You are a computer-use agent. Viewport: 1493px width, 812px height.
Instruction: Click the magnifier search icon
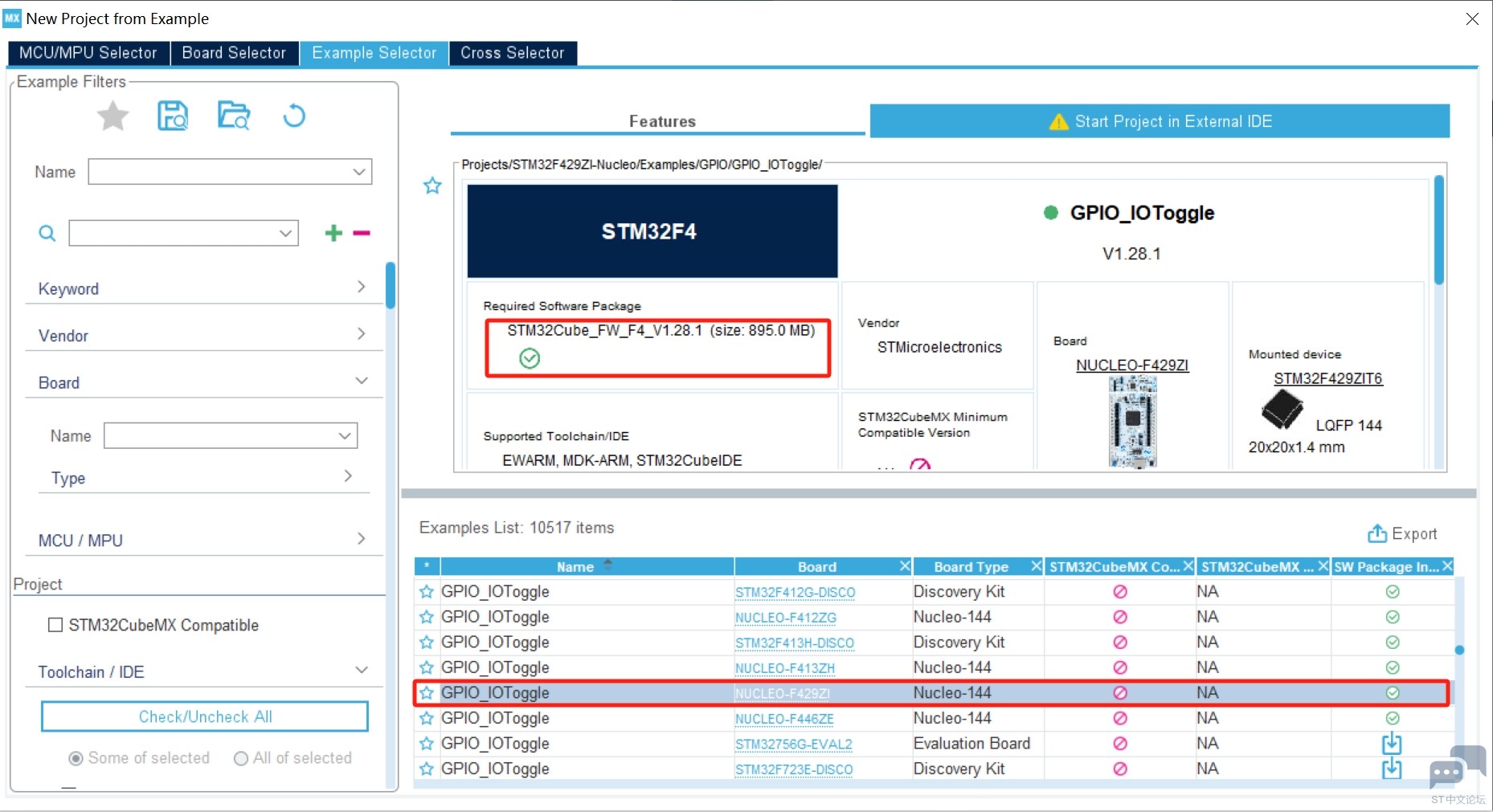(47, 234)
